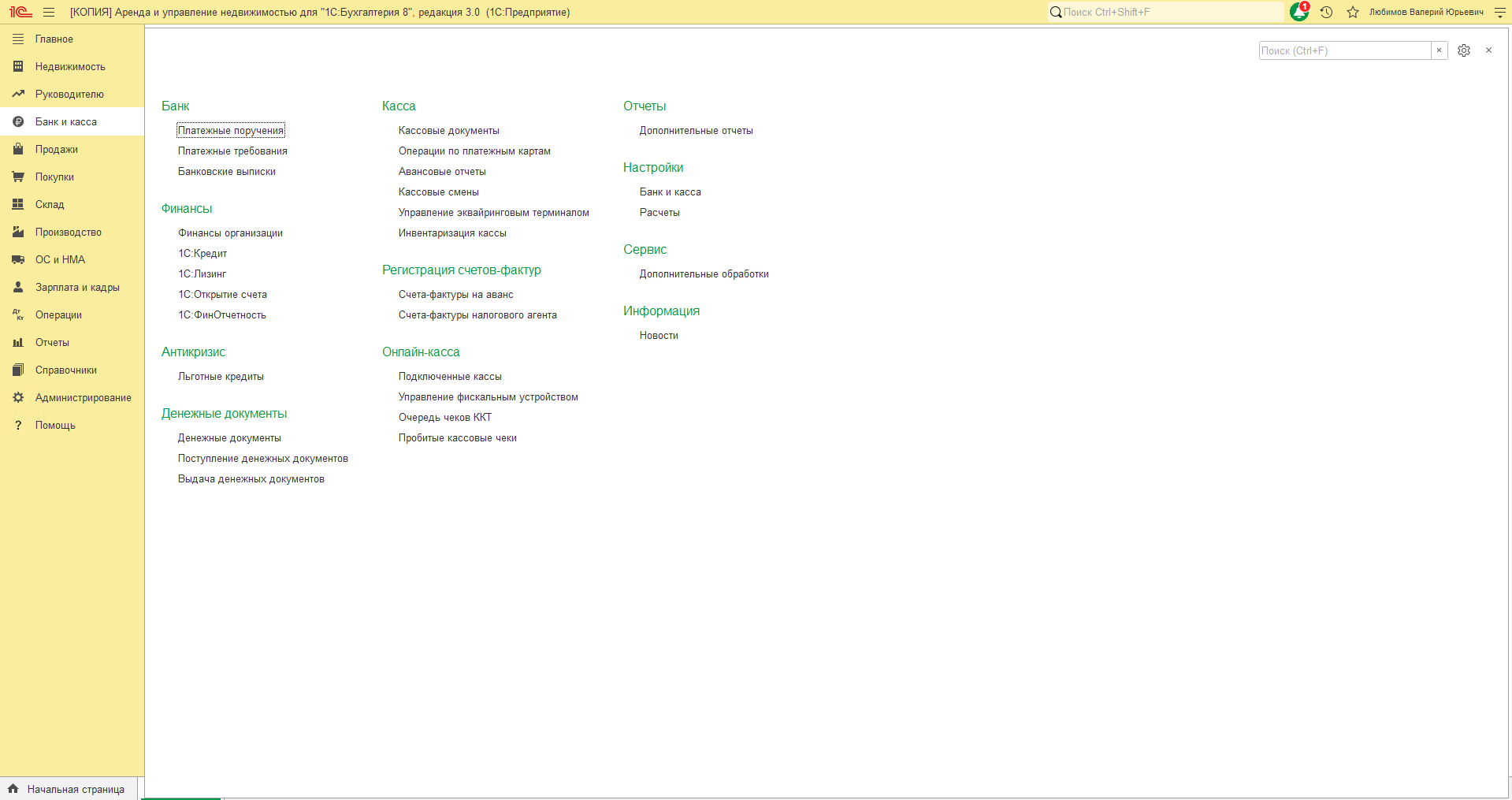
Task: Open Платежные поручения link
Action: (x=231, y=130)
